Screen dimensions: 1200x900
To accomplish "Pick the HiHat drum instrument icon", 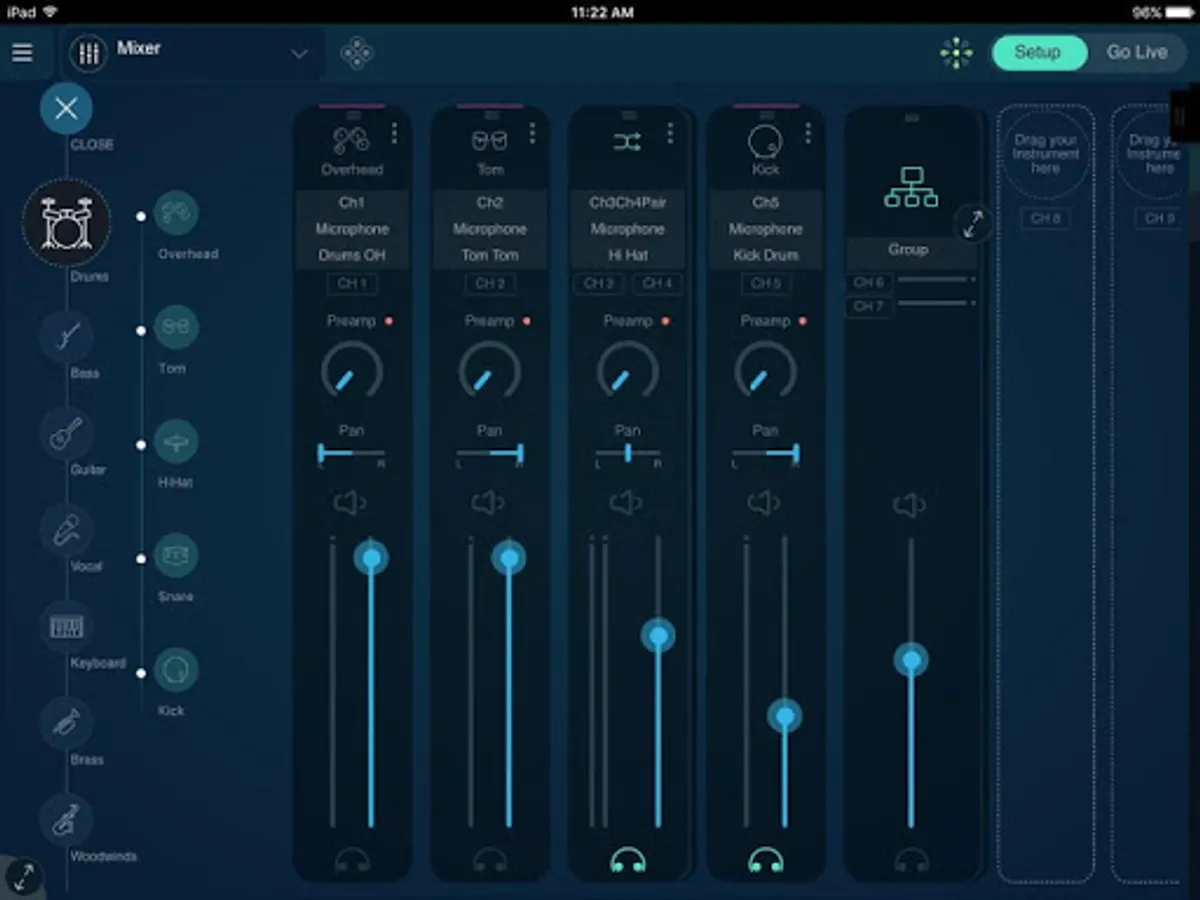I will tap(177, 441).
